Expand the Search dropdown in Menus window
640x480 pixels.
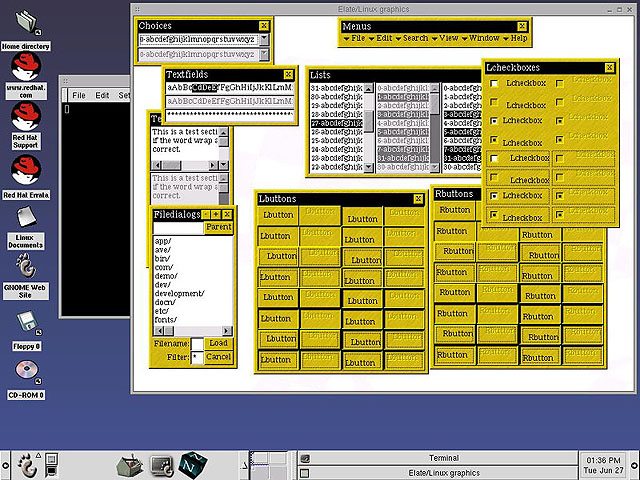[x=417, y=38]
